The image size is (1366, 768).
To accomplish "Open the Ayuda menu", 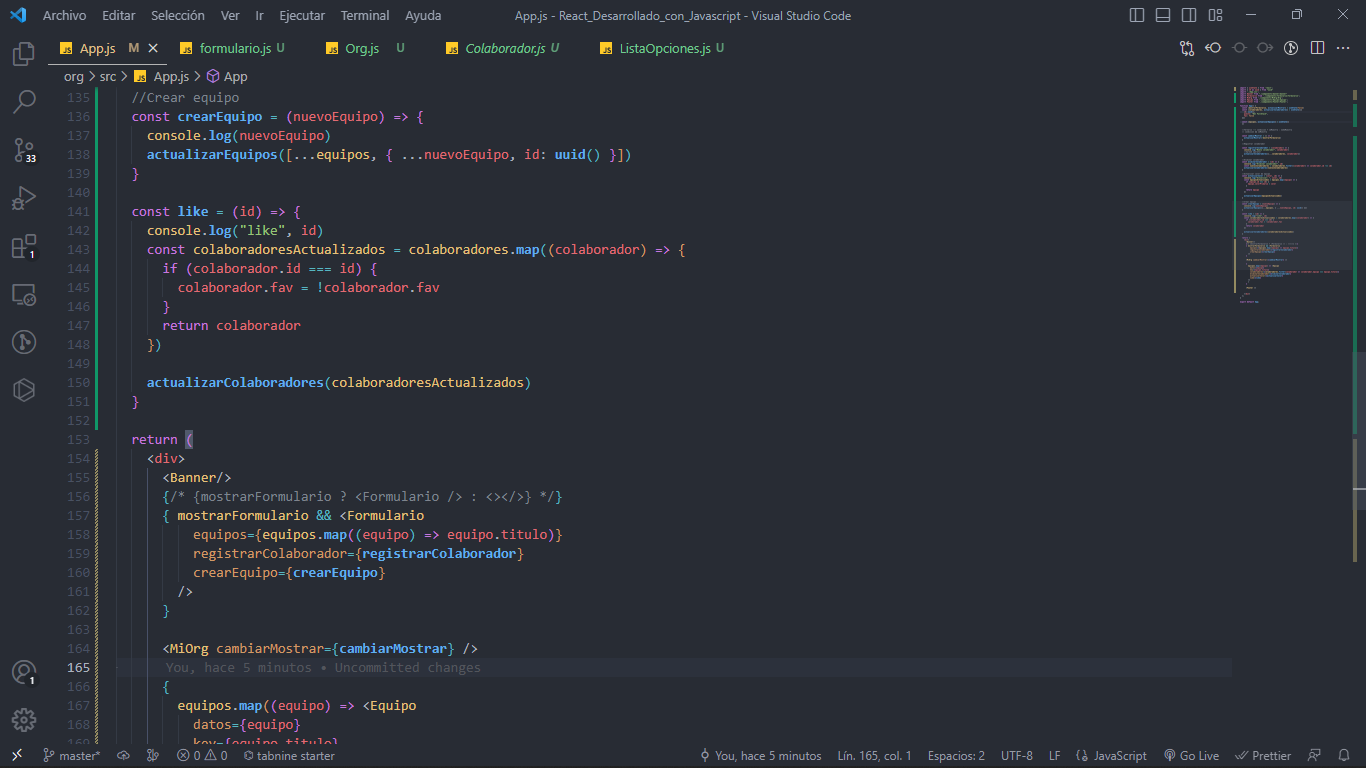I will 423,15.
